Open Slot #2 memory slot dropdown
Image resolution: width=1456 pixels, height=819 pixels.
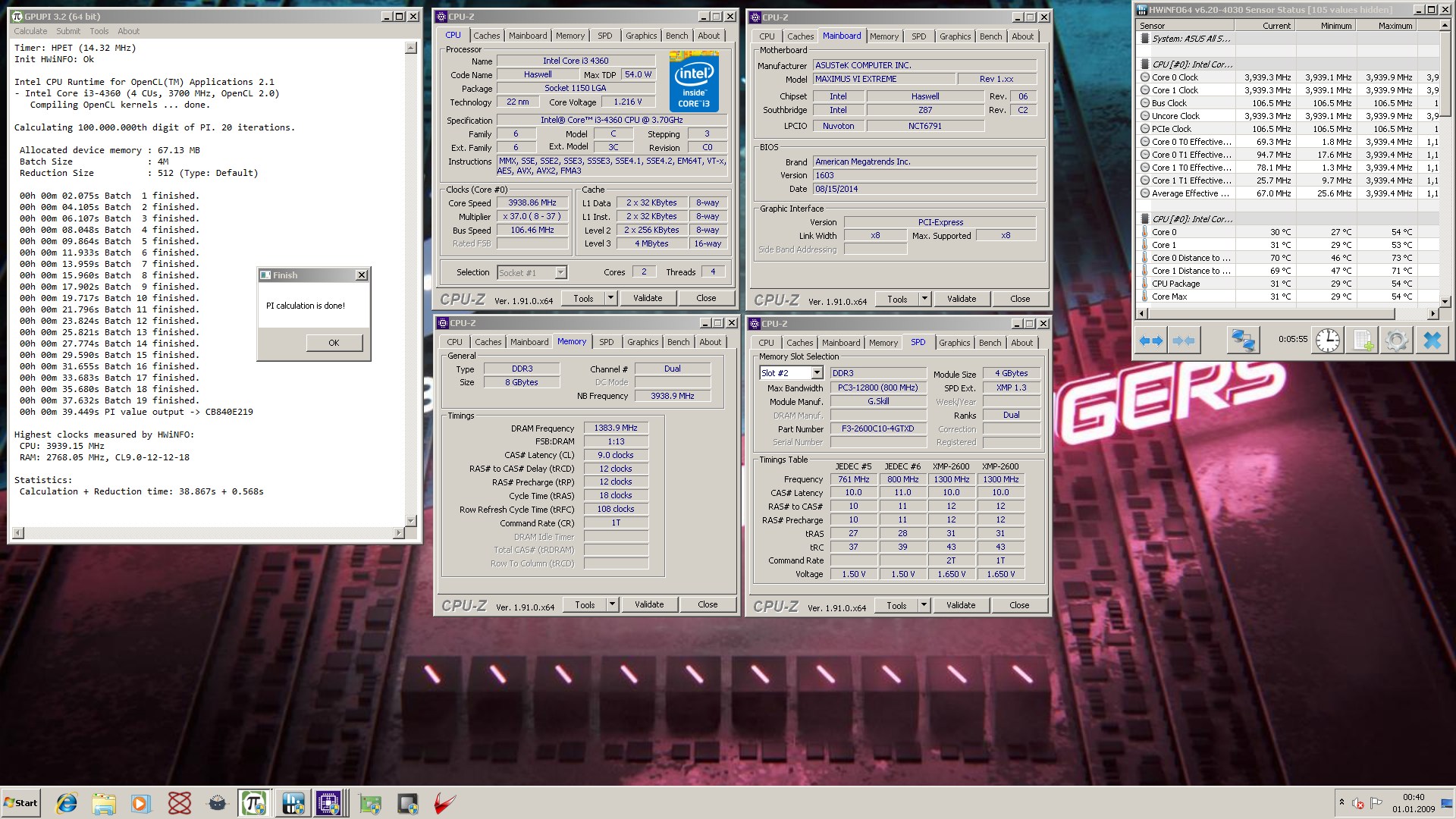[817, 373]
